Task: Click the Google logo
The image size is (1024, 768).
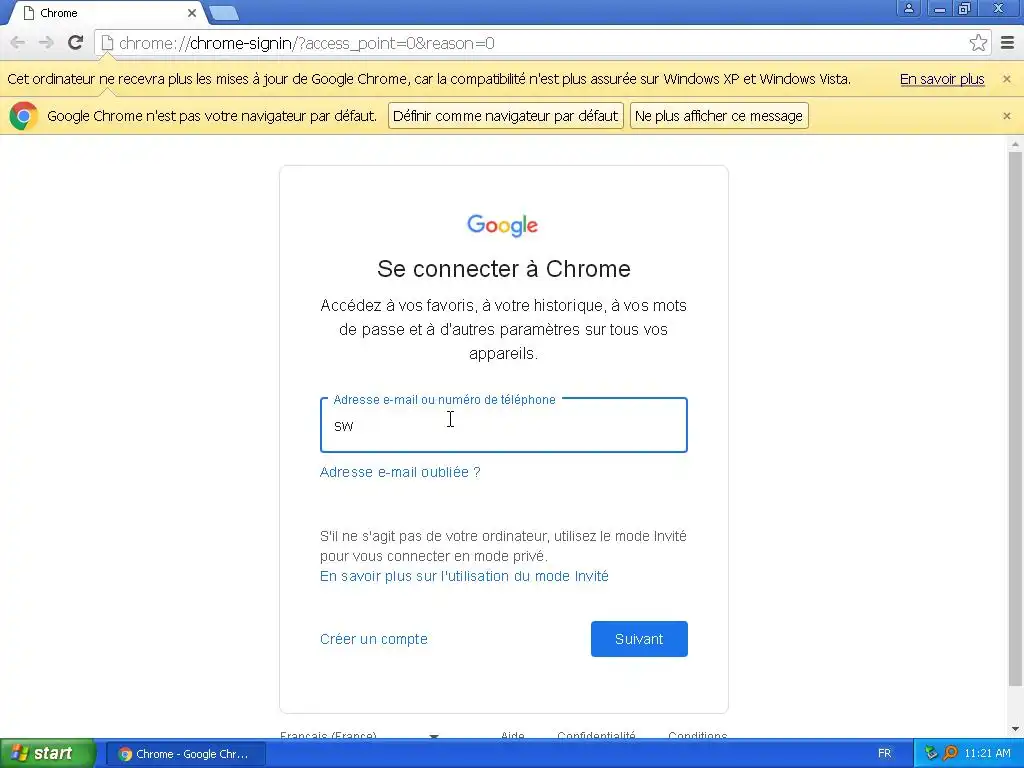Action: 503,225
